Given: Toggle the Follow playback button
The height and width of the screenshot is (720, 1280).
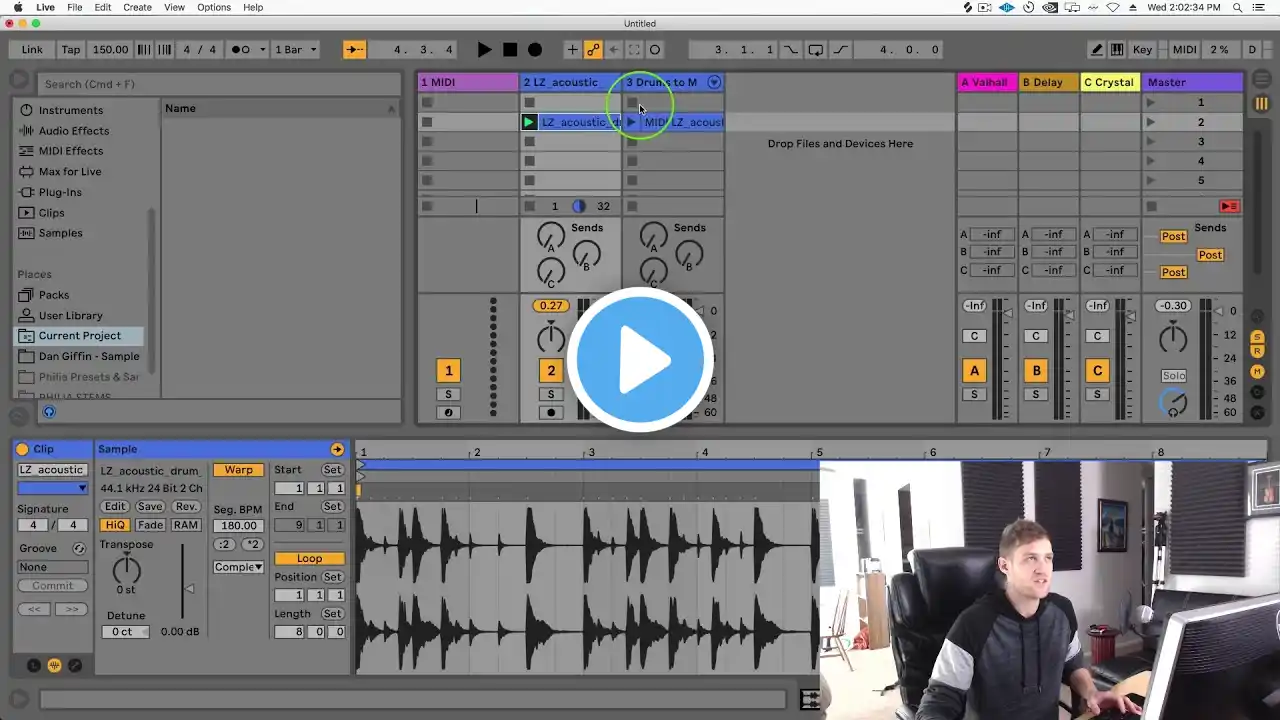Looking at the screenshot, I should pyautogui.click(x=354, y=50).
